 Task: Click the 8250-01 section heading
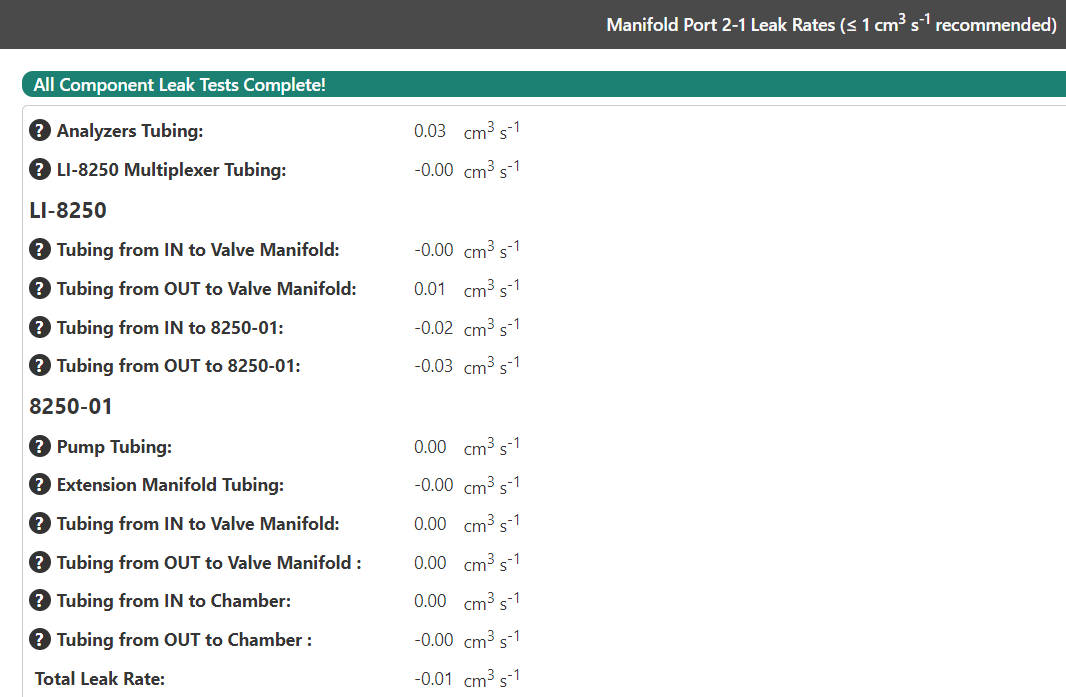[x=71, y=406]
